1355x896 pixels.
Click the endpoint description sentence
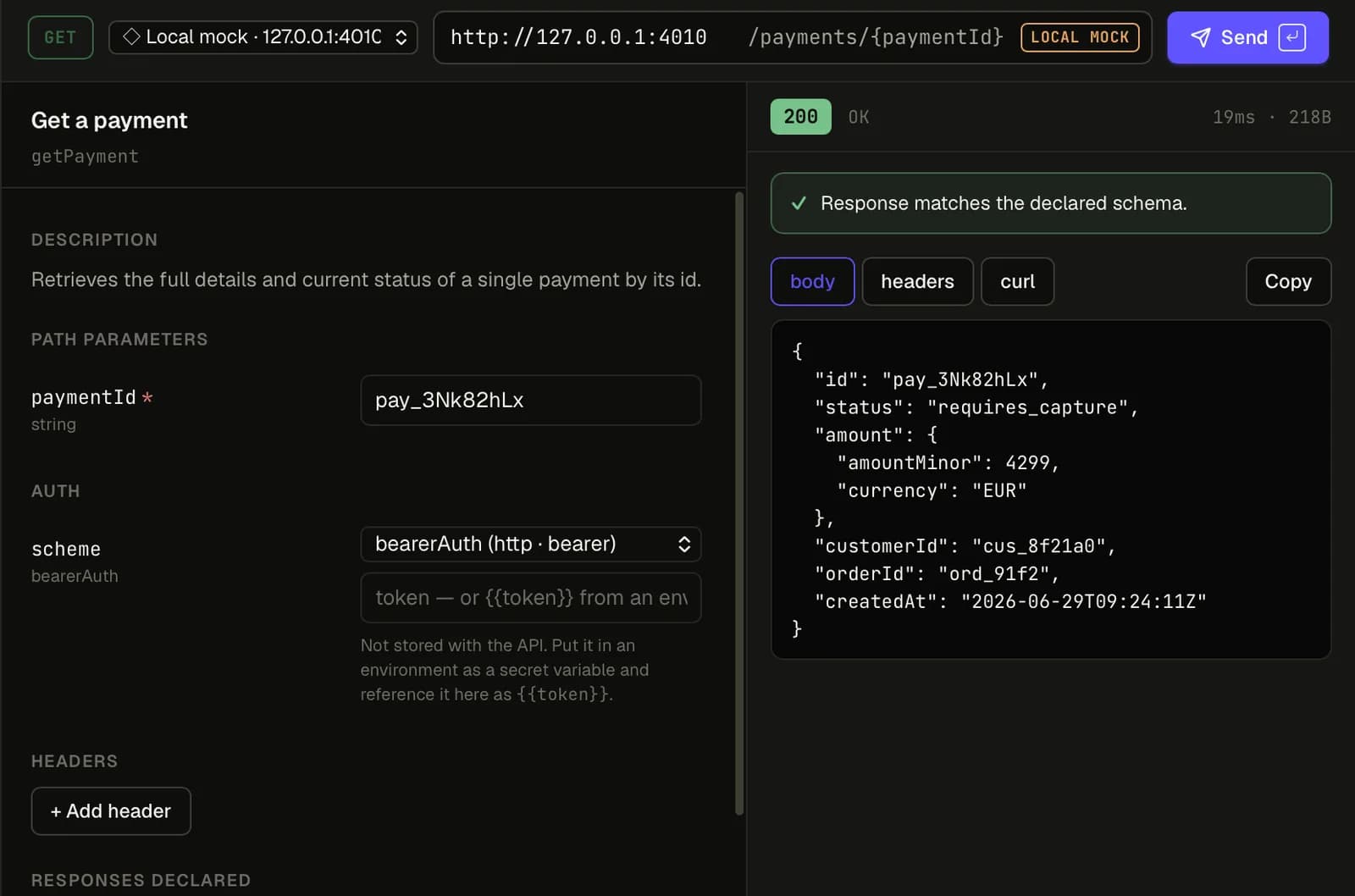[366, 279]
